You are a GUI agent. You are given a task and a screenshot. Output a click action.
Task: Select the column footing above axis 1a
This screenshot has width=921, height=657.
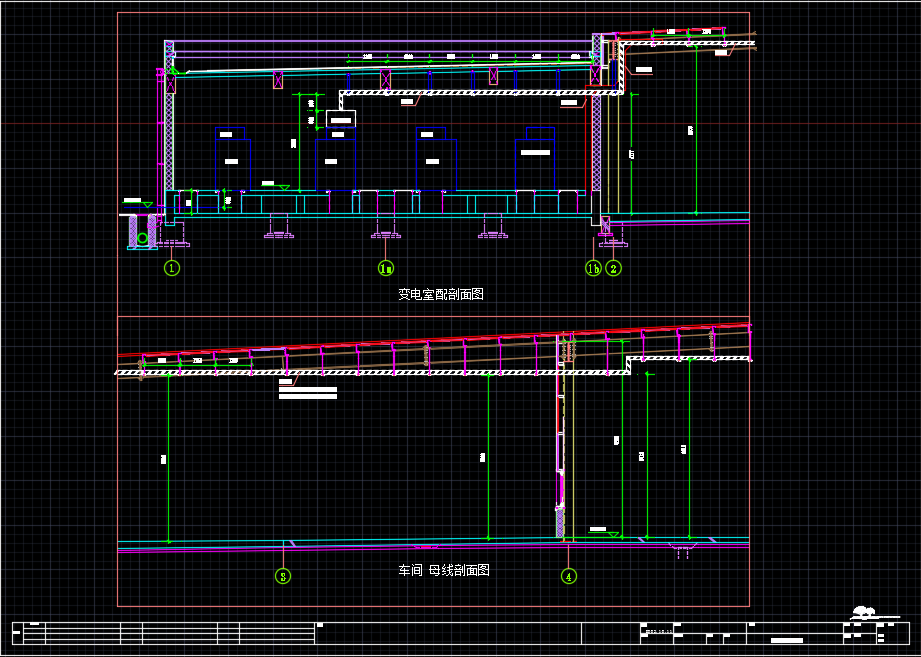[x=386, y=234]
